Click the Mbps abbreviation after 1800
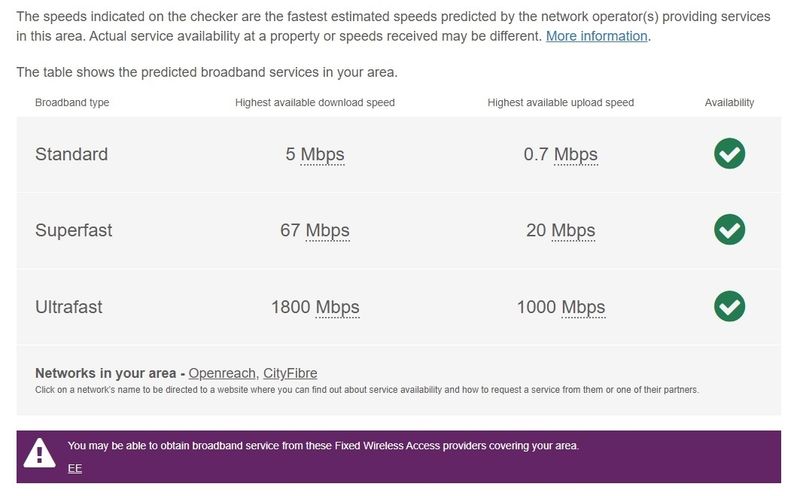This screenshot has height=496, width=800. click(x=337, y=307)
